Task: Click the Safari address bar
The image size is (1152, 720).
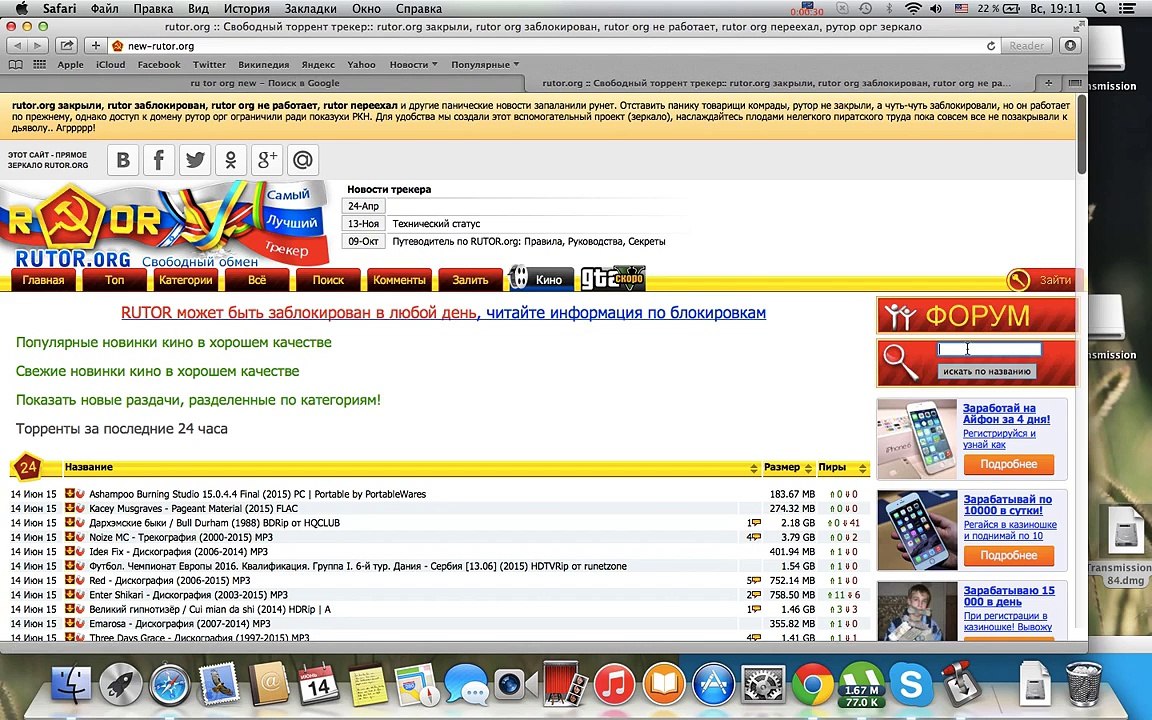Action: click(x=551, y=46)
